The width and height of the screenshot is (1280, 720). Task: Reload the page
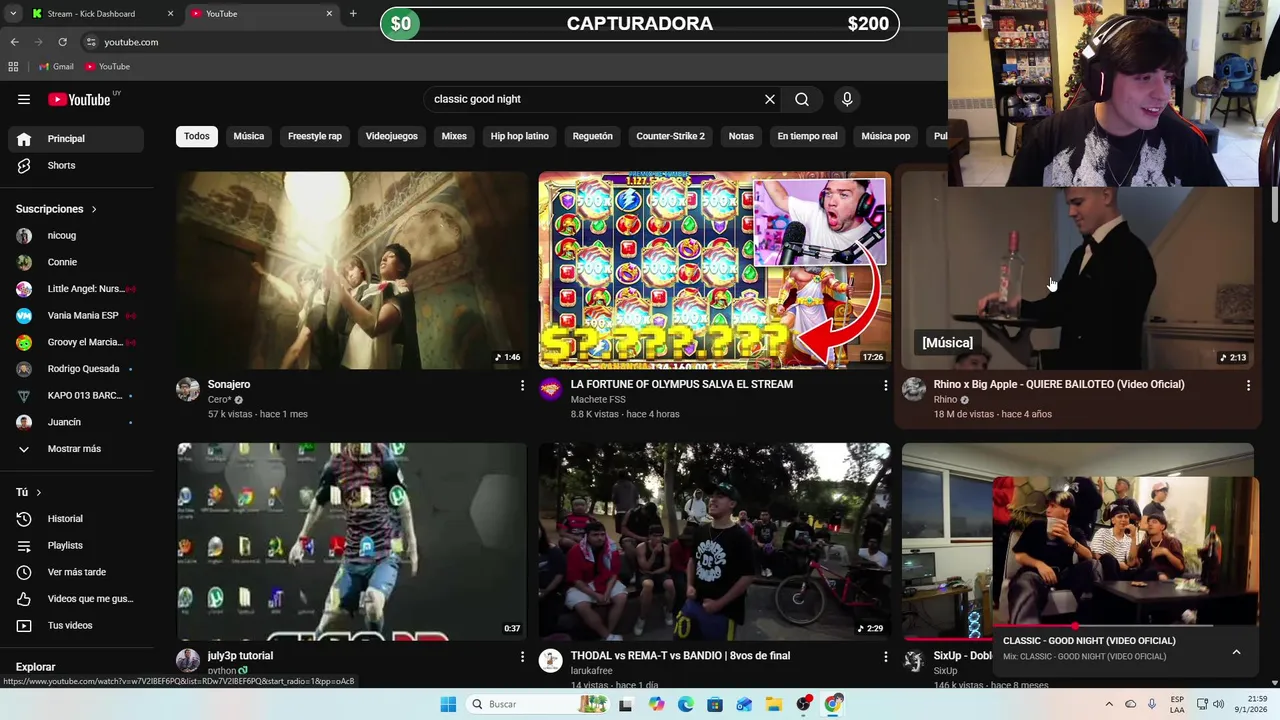[62, 42]
